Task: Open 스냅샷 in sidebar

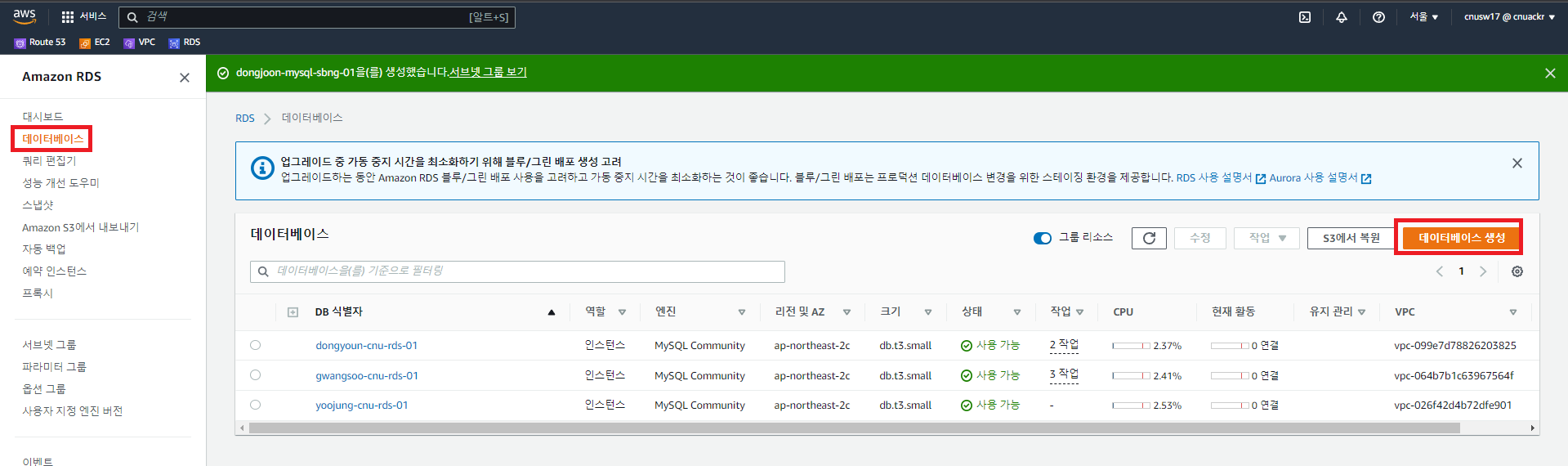Action: click(38, 205)
